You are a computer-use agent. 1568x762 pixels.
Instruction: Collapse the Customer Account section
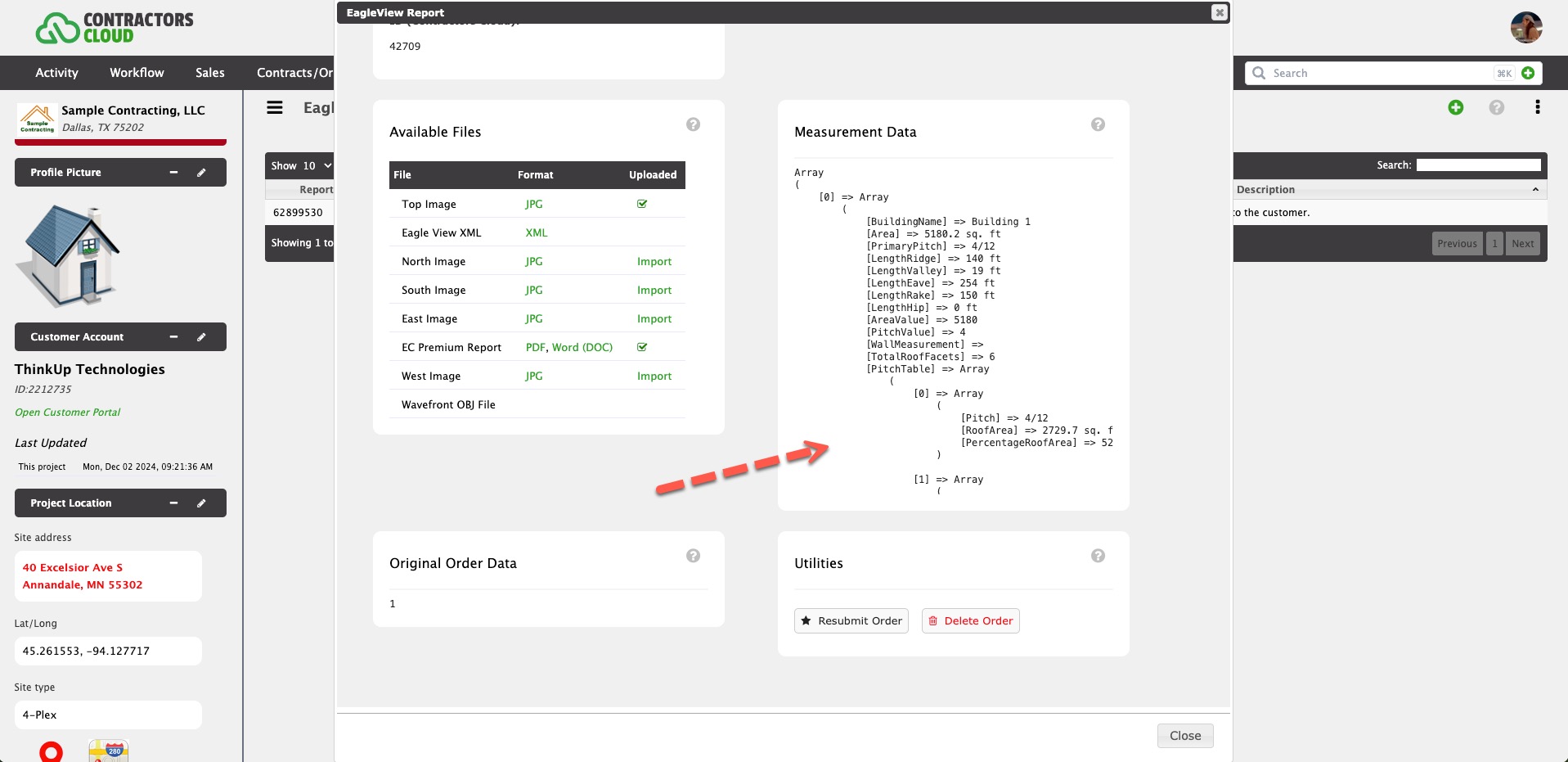(x=173, y=337)
